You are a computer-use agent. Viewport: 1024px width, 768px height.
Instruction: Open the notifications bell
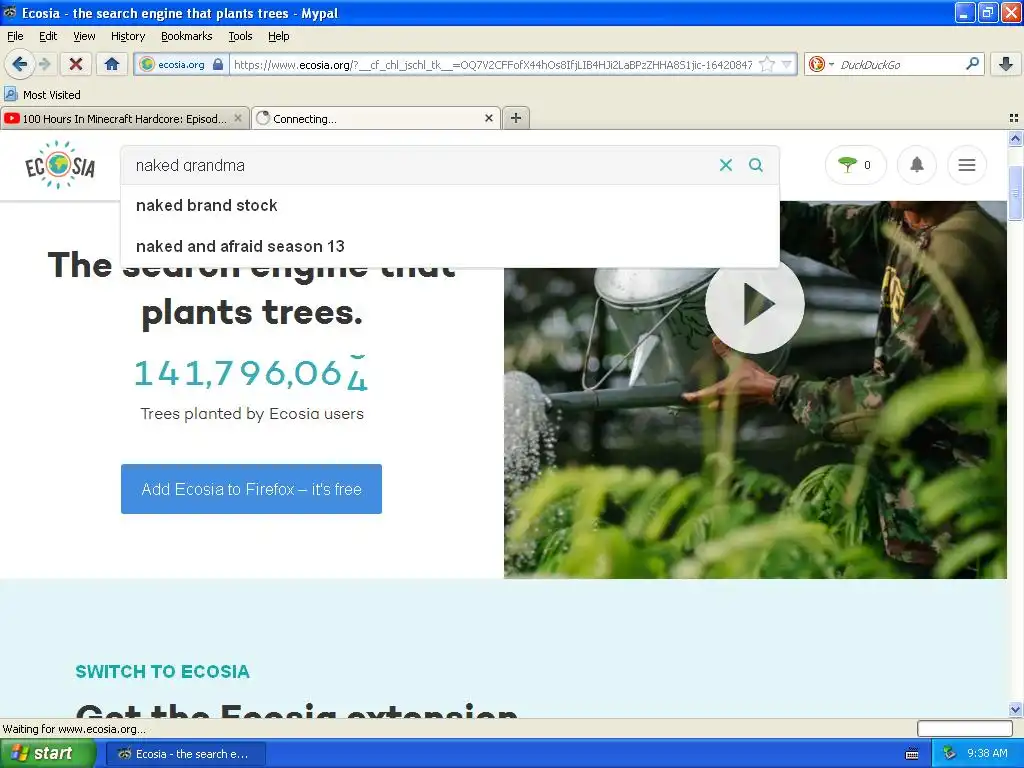(x=917, y=165)
